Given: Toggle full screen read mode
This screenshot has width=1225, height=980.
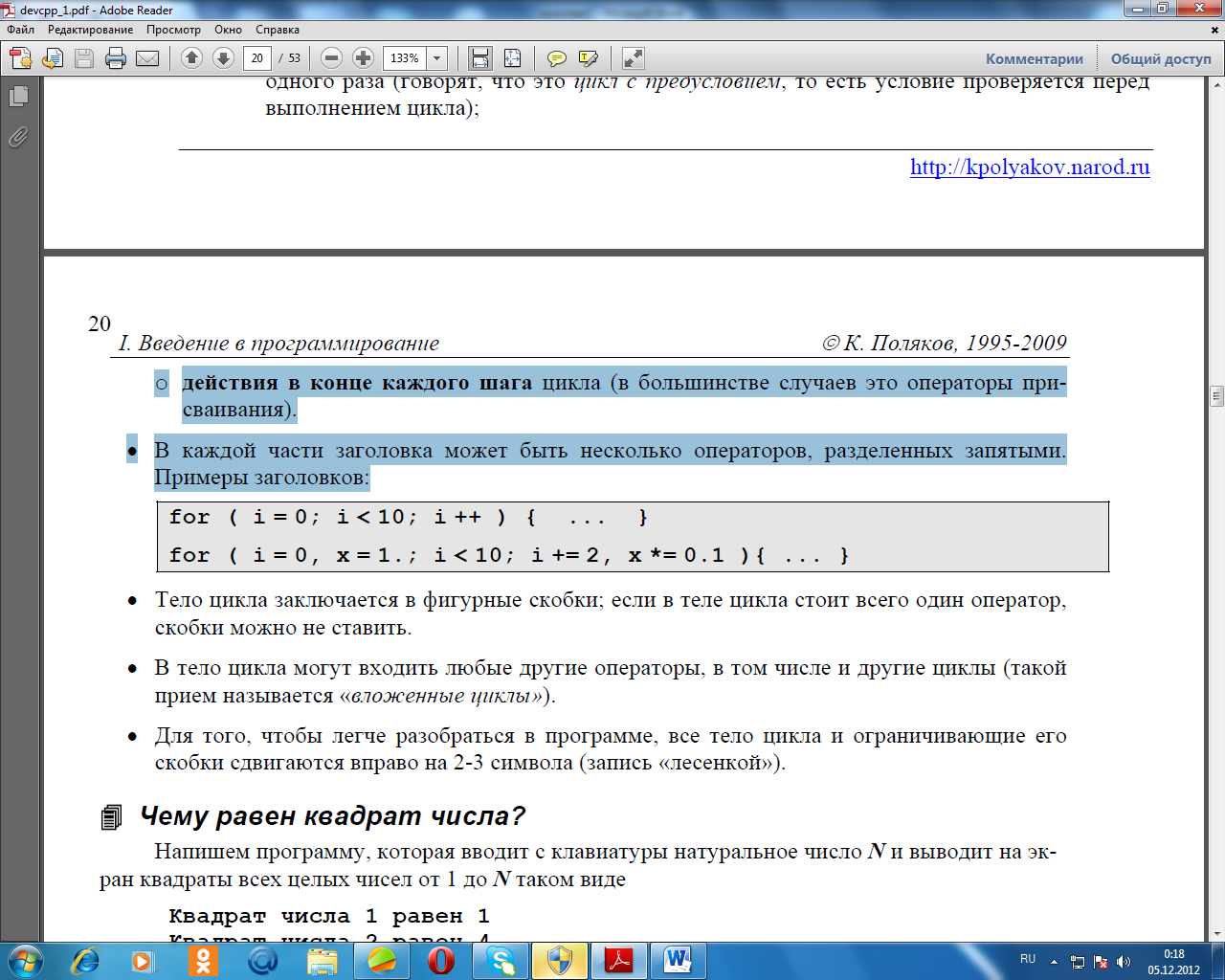Looking at the screenshot, I should 633,58.
